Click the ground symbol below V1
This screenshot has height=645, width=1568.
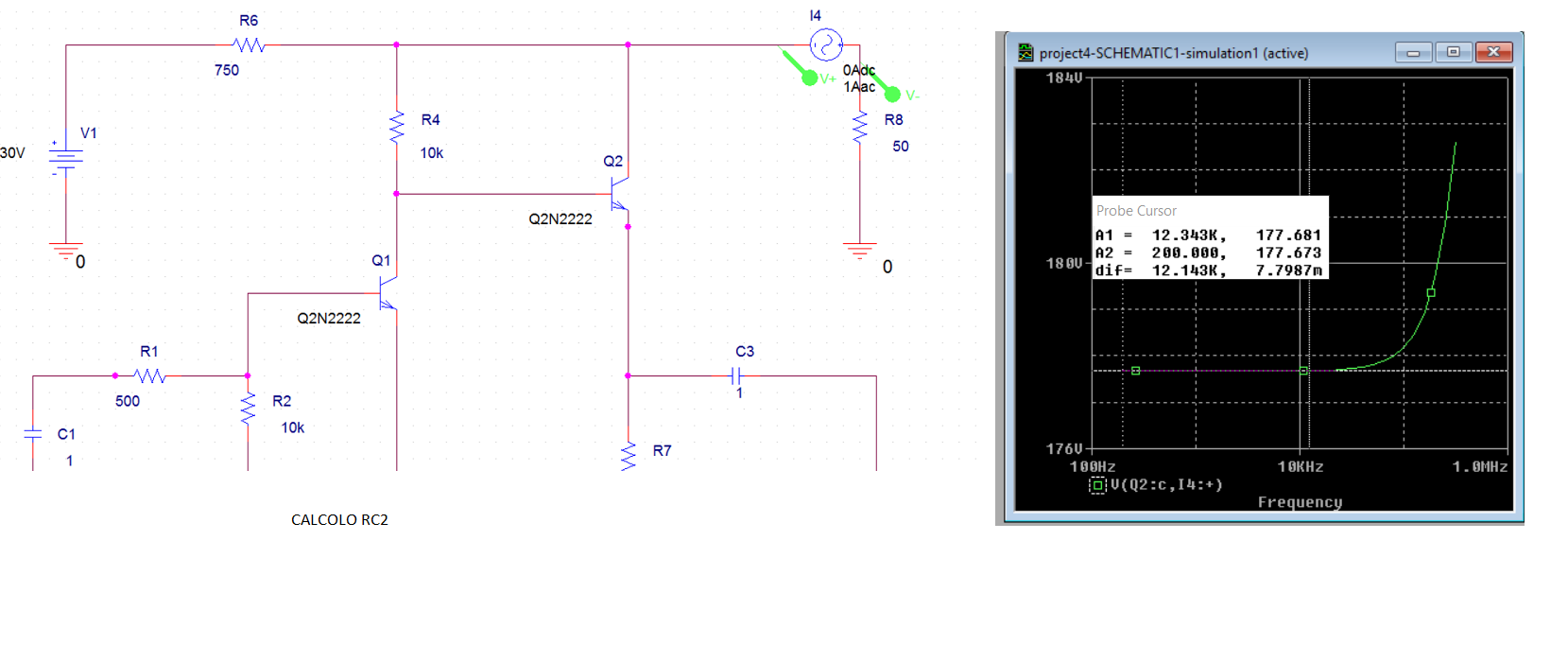click(65, 251)
